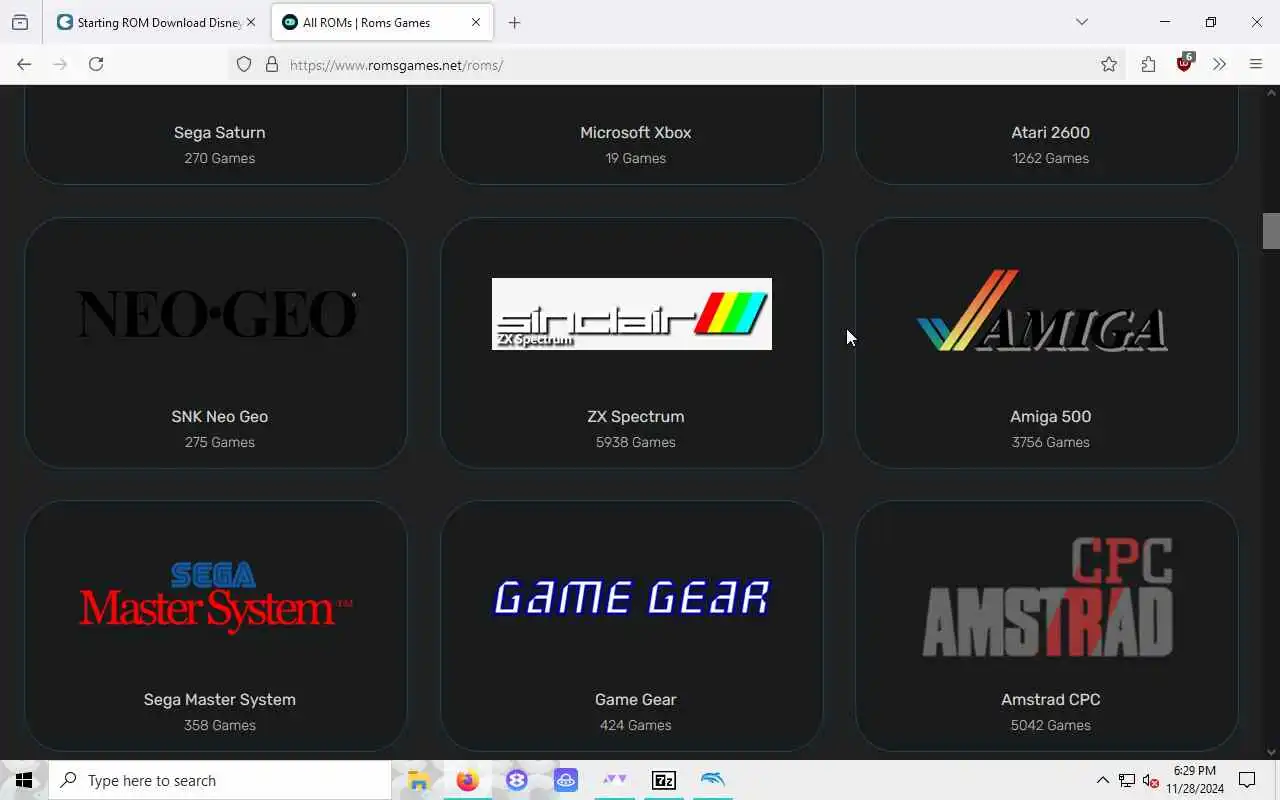
Task: Click the 19 Games count text
Action: click(x=635, y=158)
